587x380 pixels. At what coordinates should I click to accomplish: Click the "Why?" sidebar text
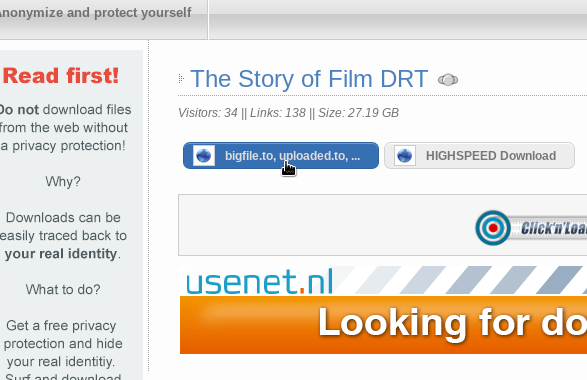tap(63, 182)
